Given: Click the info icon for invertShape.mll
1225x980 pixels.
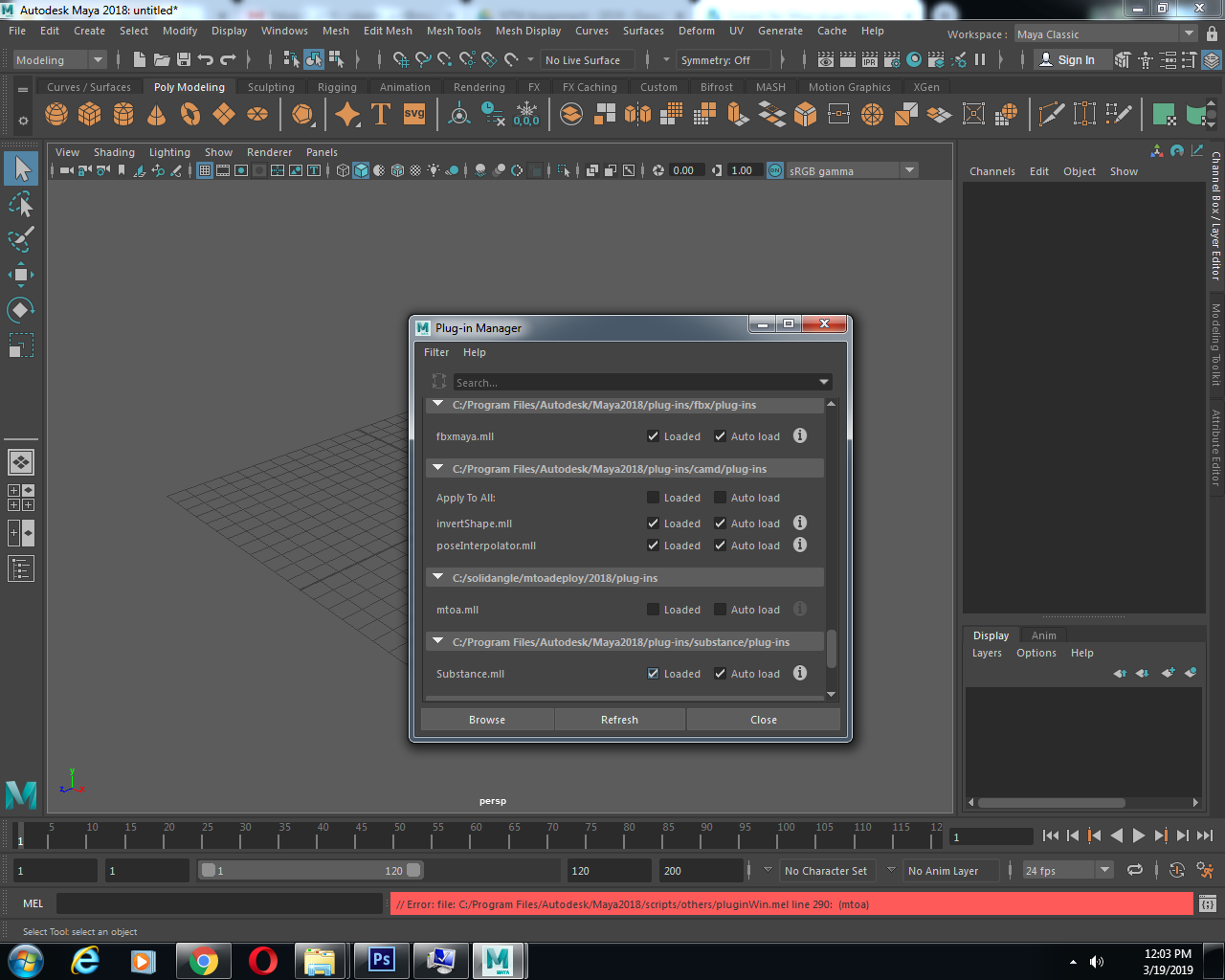Looking at the screenshot, I should 800,523.
